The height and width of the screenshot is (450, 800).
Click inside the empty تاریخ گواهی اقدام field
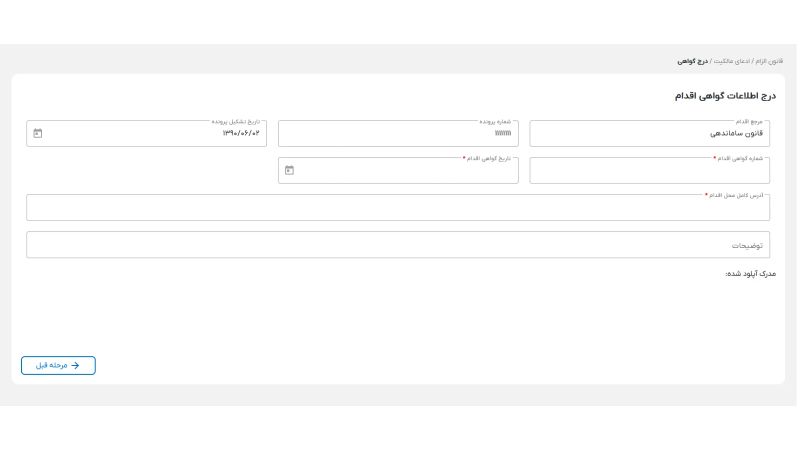(x=410, y=171)
